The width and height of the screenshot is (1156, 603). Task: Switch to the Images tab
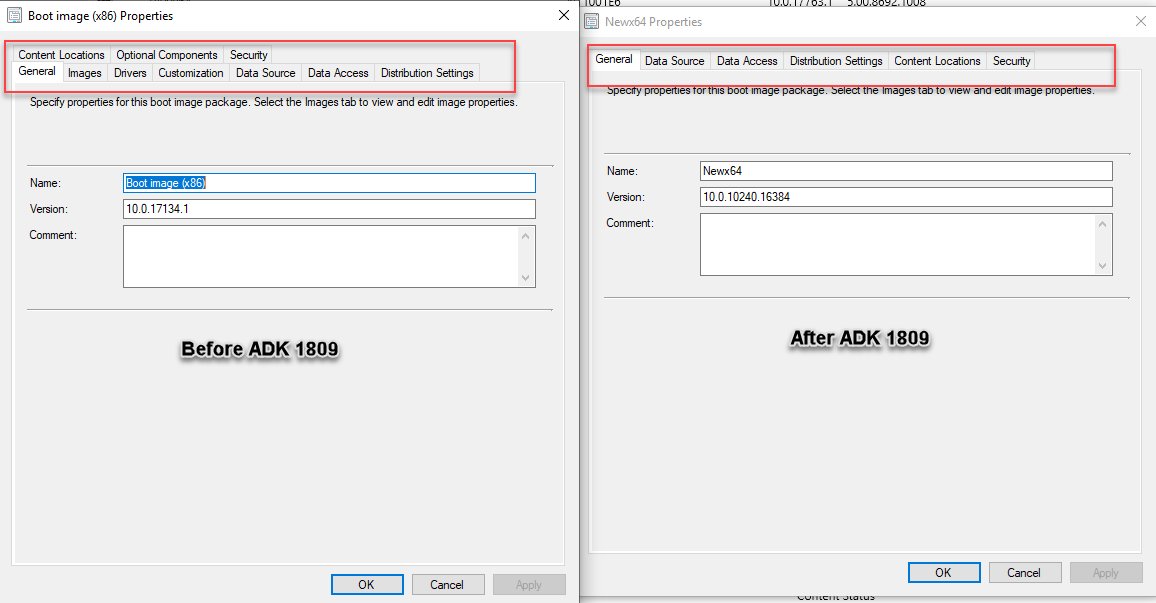pyautogui.click(x=85, y=73)
